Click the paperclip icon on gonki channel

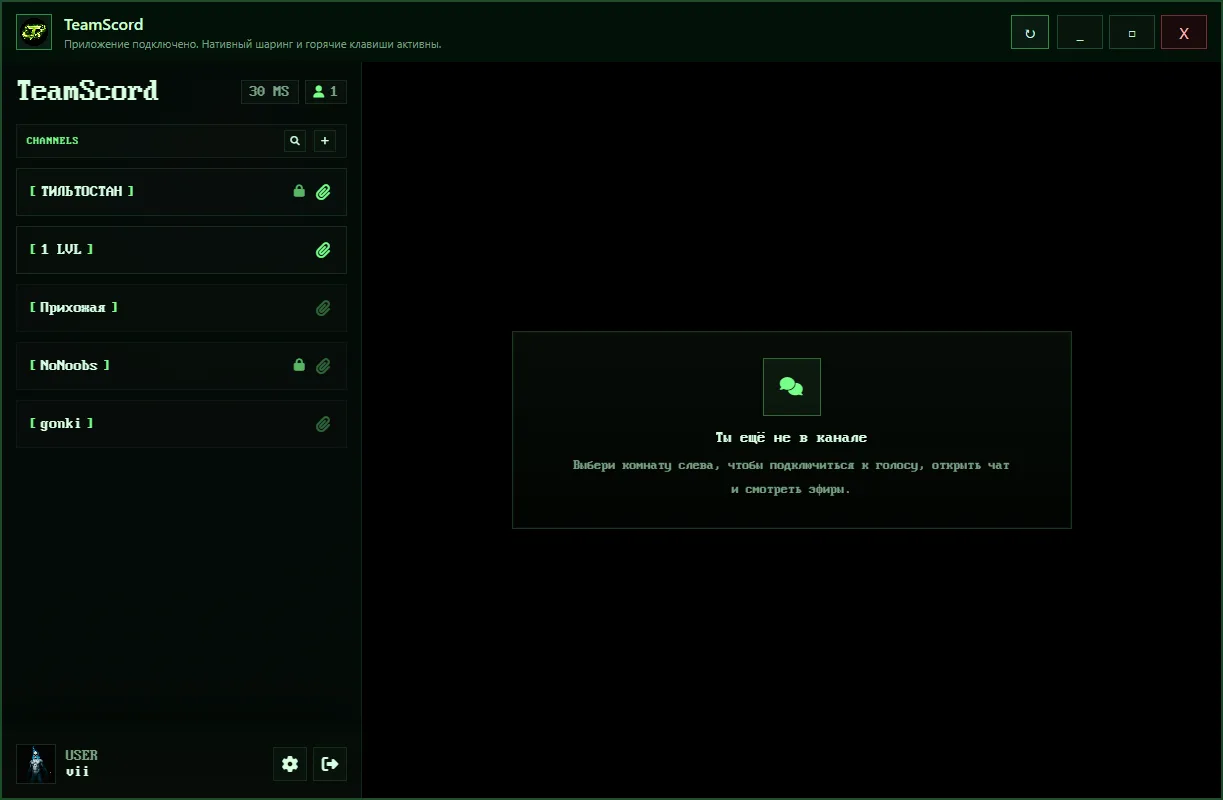tap(323, 424)
